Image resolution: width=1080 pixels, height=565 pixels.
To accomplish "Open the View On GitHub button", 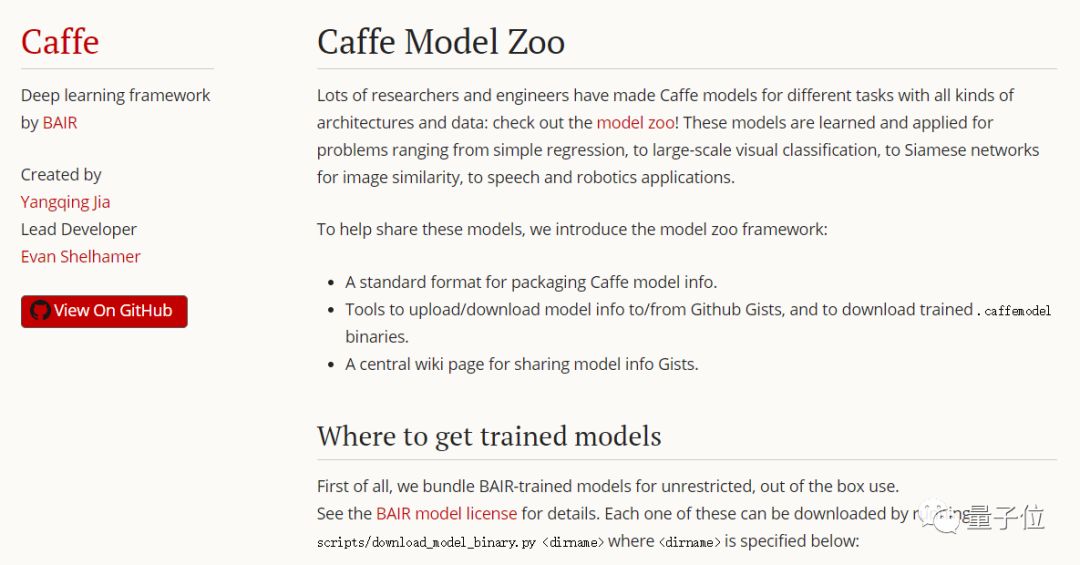I will point(104,311).
